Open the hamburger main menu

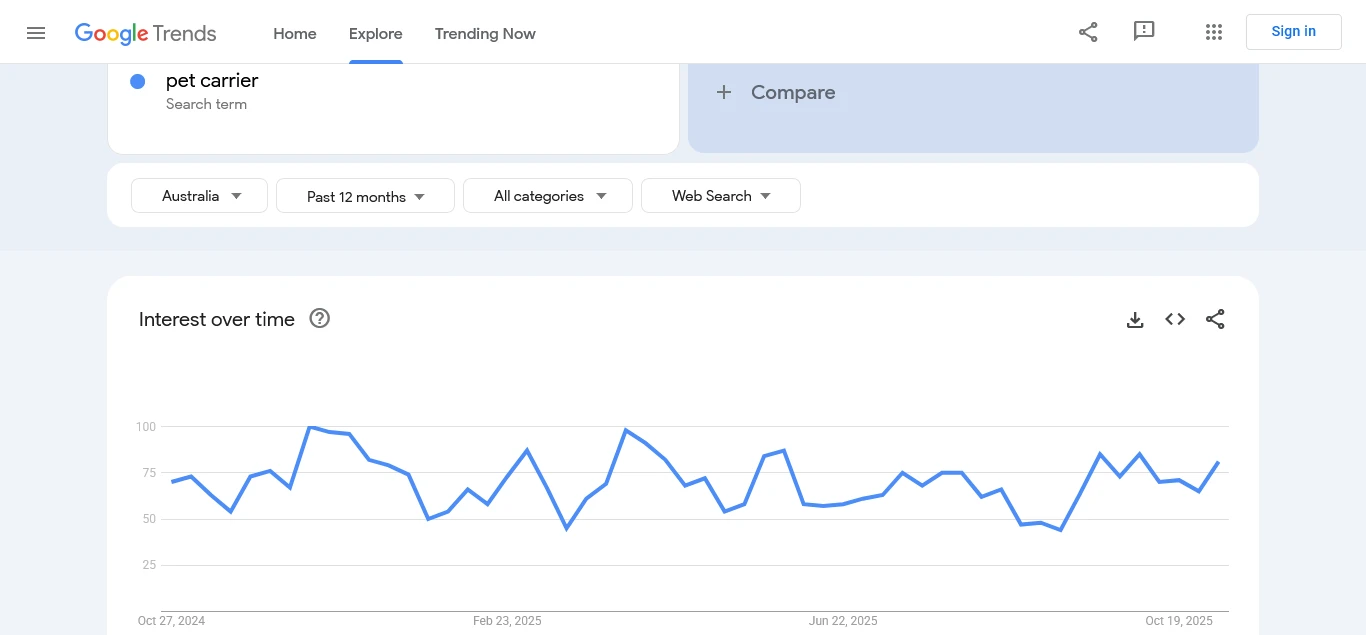pyautogui.click(x=36, y=33)
